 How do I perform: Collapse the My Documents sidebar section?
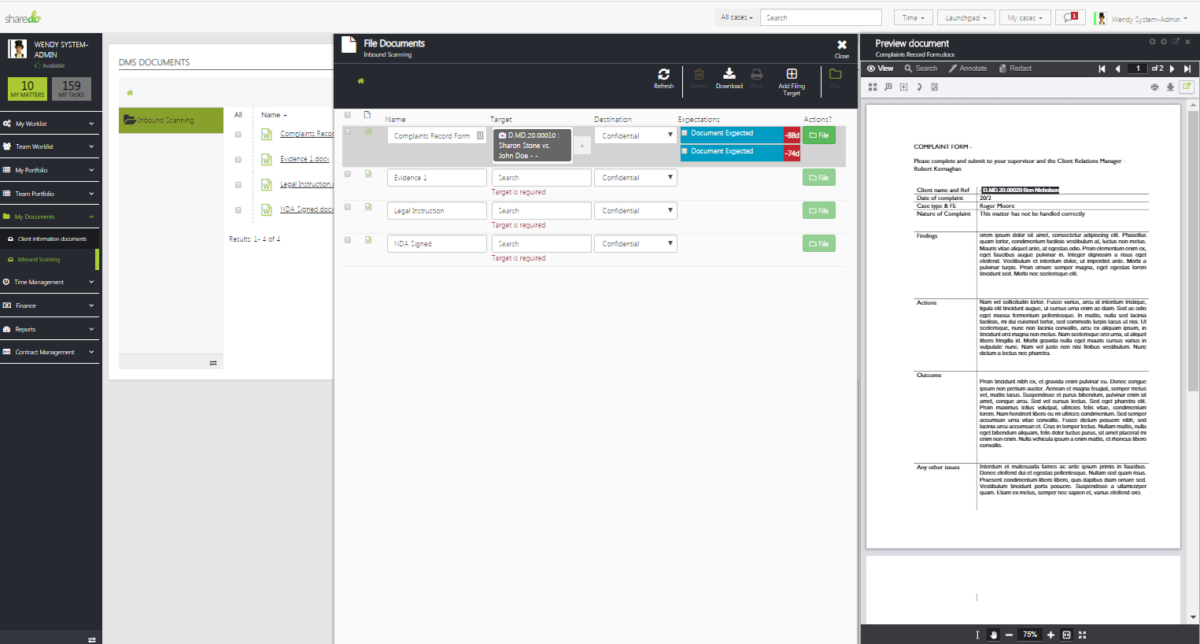tap(50, 217)
